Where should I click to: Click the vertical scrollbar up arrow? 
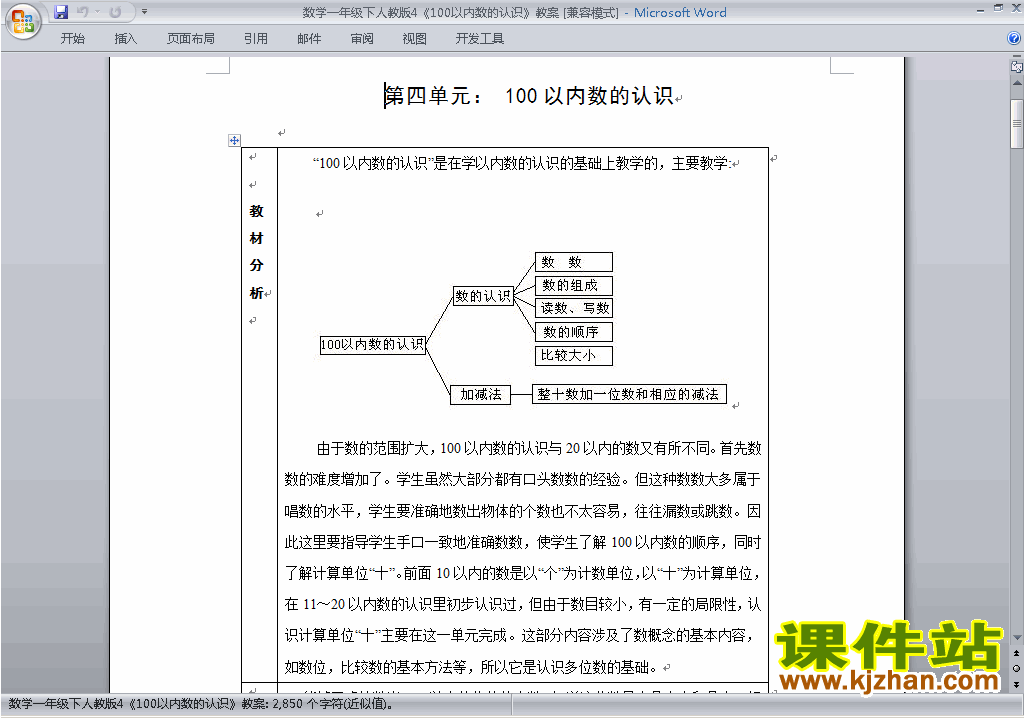tap(1017, 84)
